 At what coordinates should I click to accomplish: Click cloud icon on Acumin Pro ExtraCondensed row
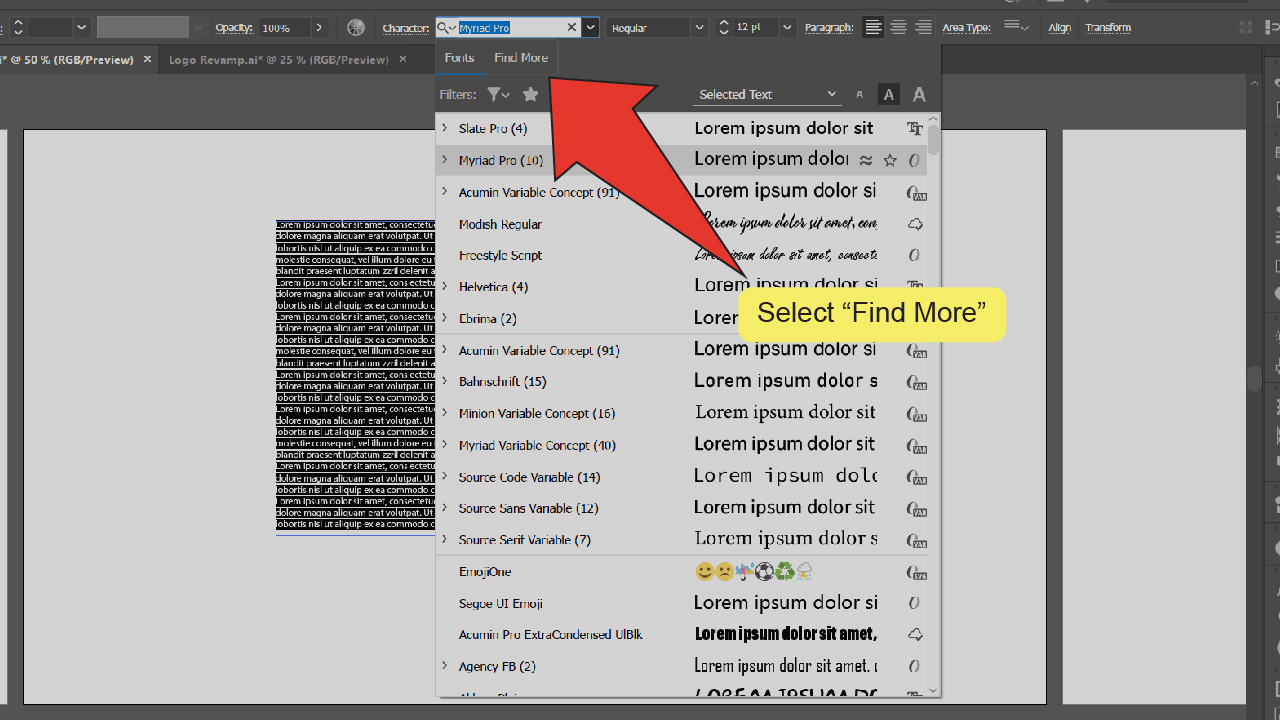pyautogui.click(x=915, y=635)
